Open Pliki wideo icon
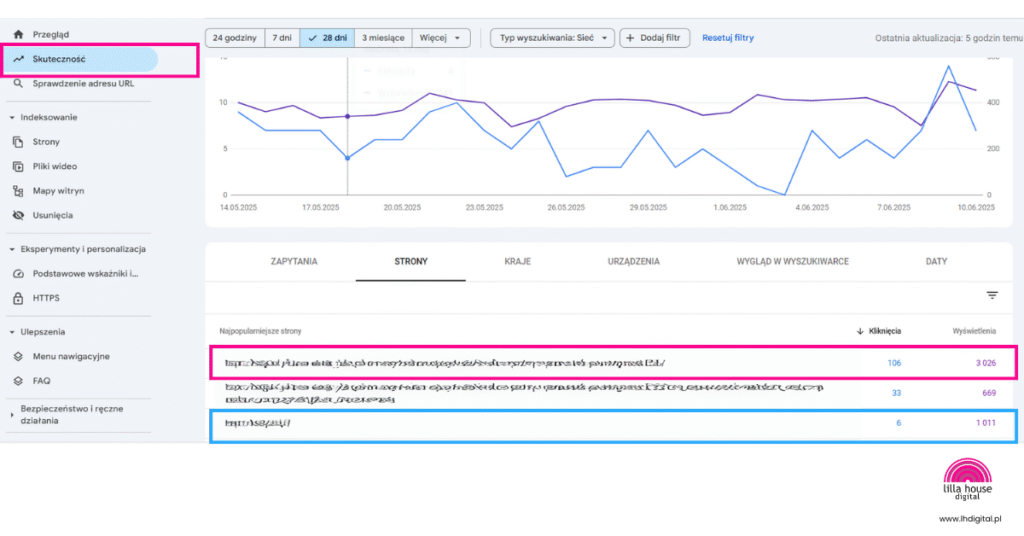The height and width of the screenshot is (536, 1024). click(18, 166)
